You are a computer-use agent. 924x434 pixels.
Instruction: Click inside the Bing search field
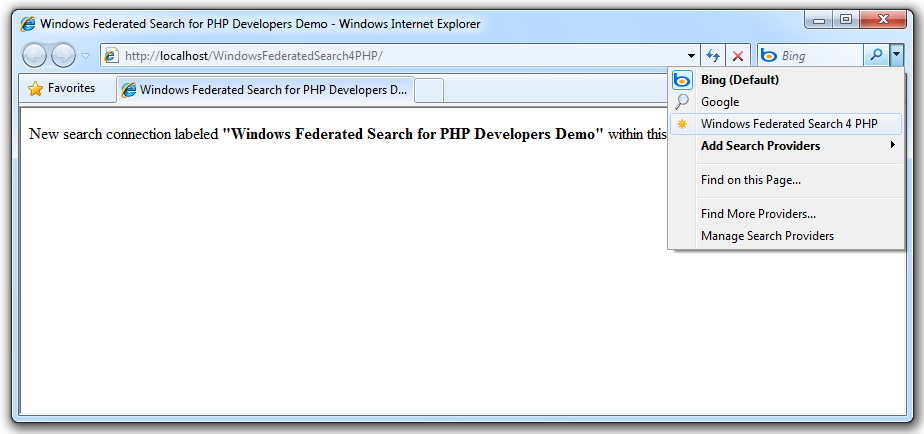tap(820, 55)
